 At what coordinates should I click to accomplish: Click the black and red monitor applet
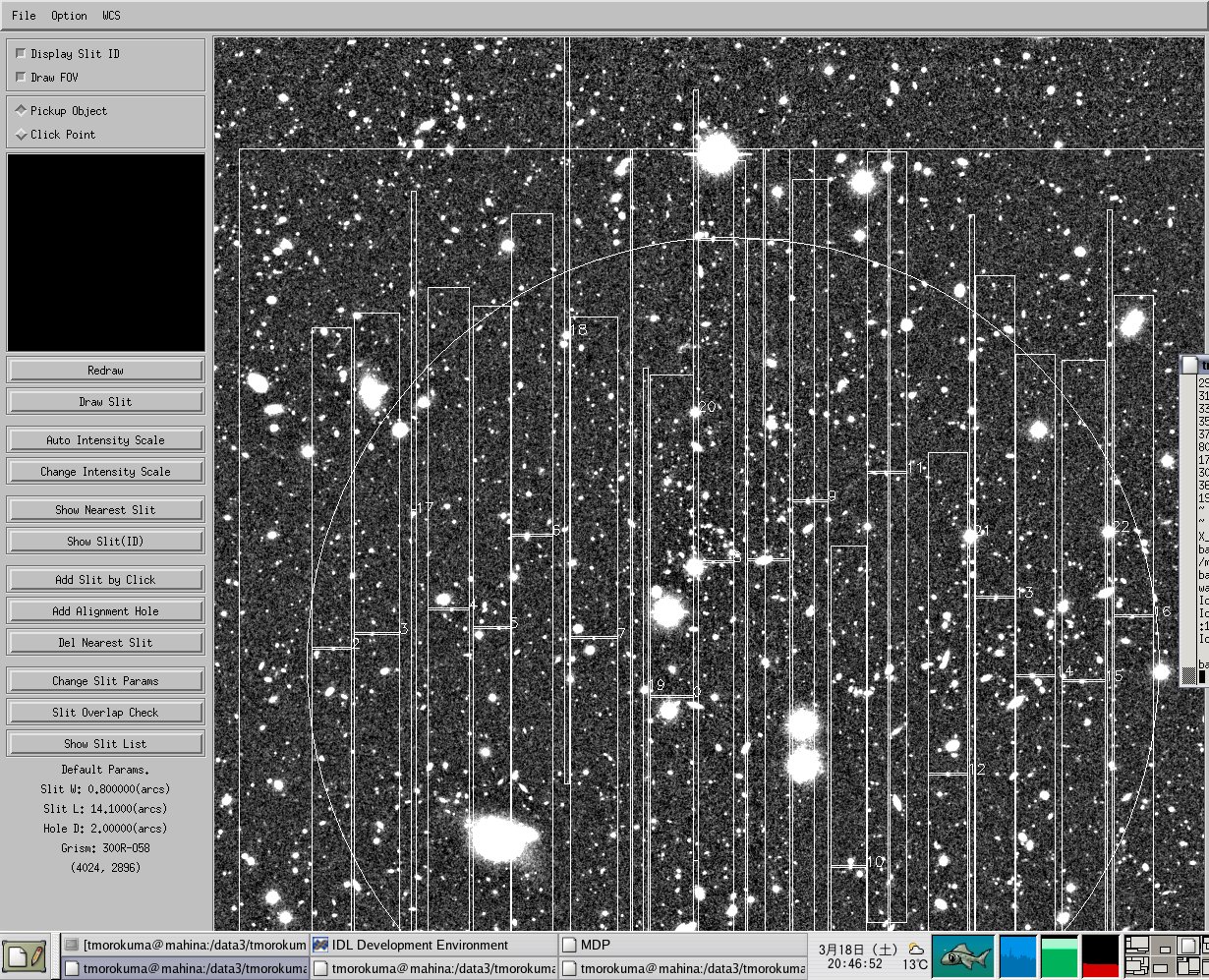click(x=1101, y=955)
